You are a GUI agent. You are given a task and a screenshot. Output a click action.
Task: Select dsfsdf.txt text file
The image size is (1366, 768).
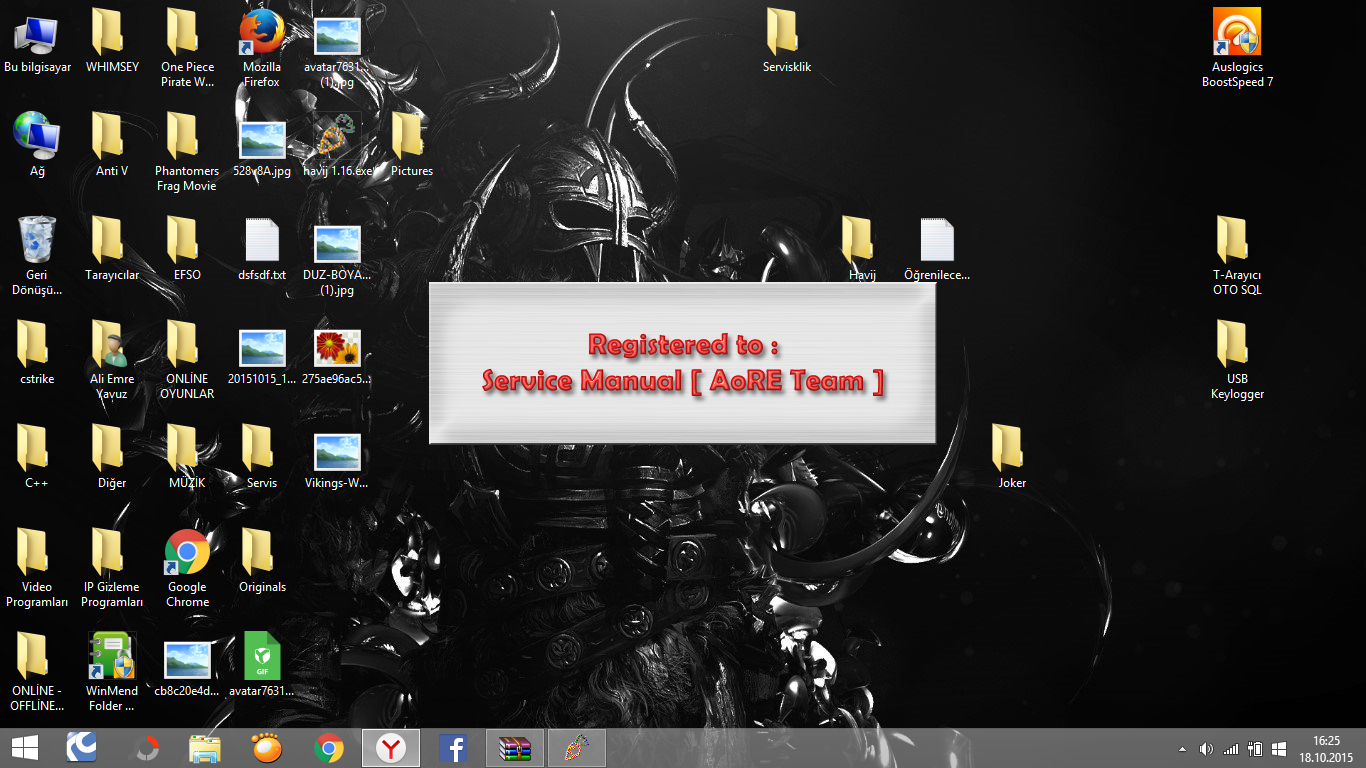[262, 250]
